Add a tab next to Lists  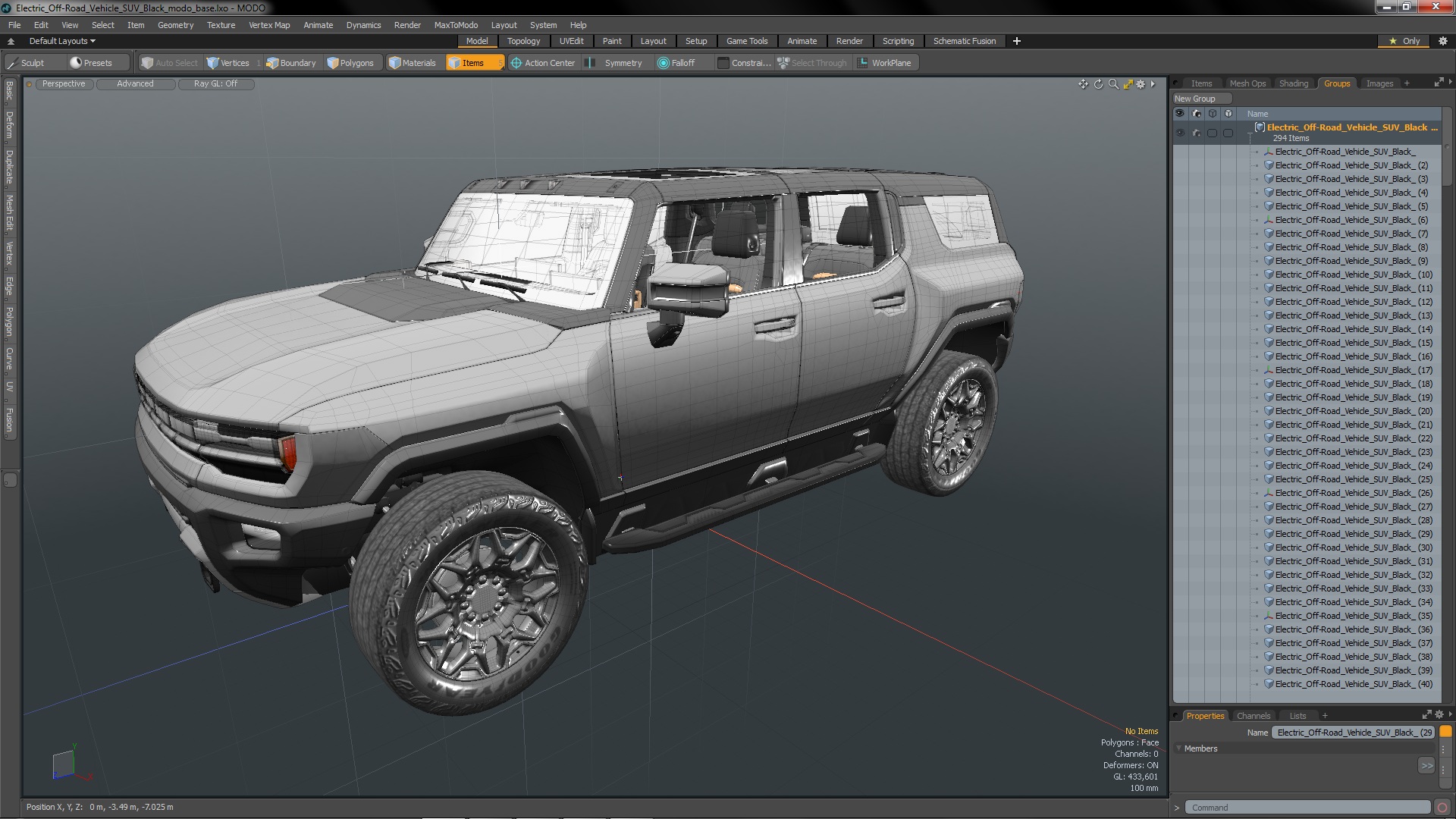pos(1325,716)
